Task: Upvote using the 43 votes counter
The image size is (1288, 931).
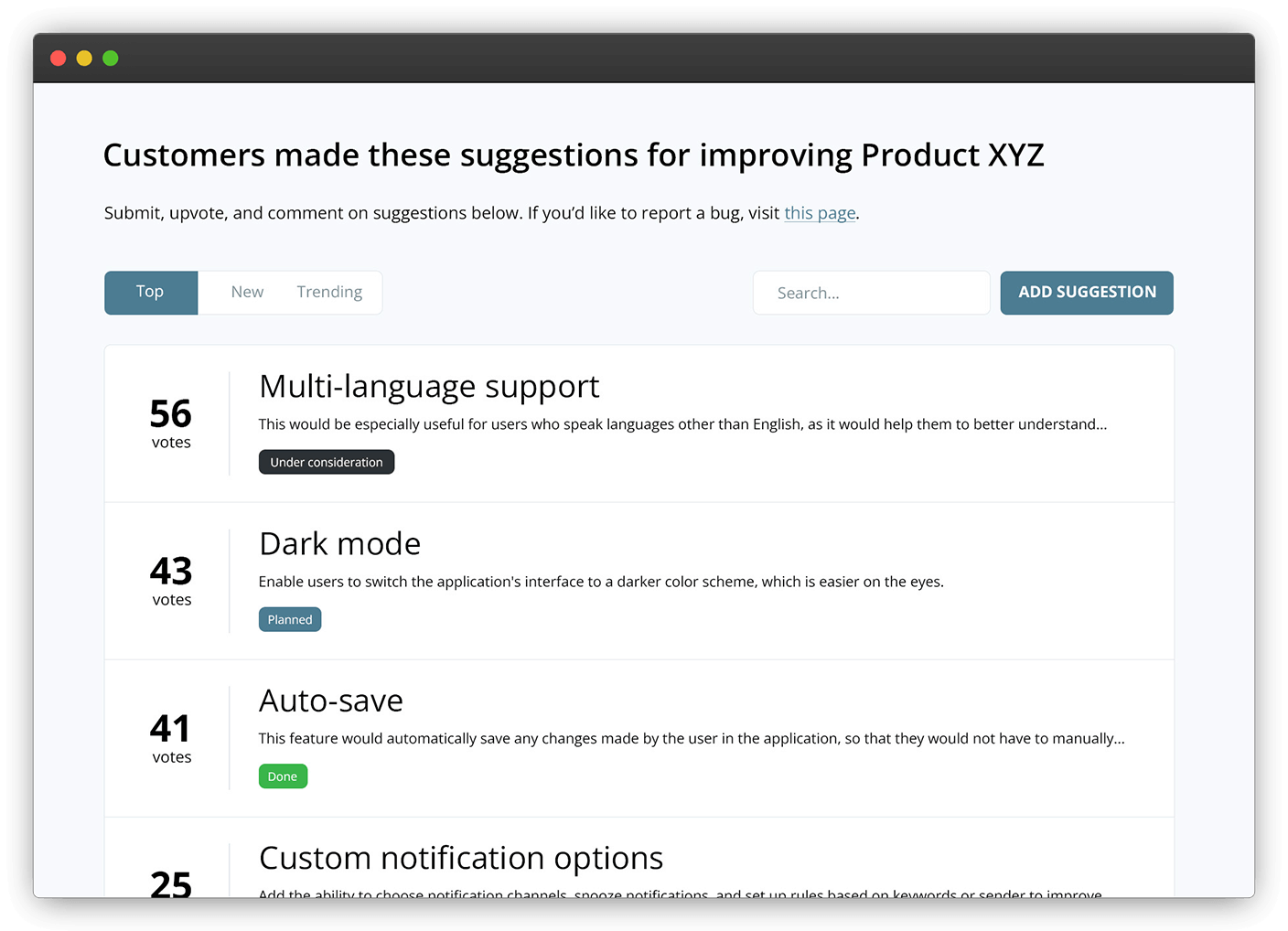Action: pyautogui.click(x=171, y=580)
